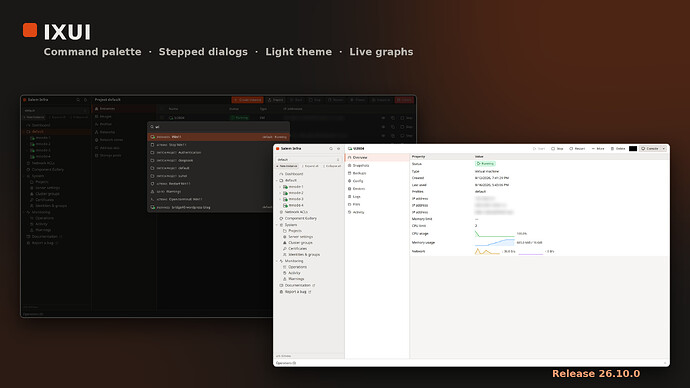Click the orange Network graph in light window

coord(487,251)
